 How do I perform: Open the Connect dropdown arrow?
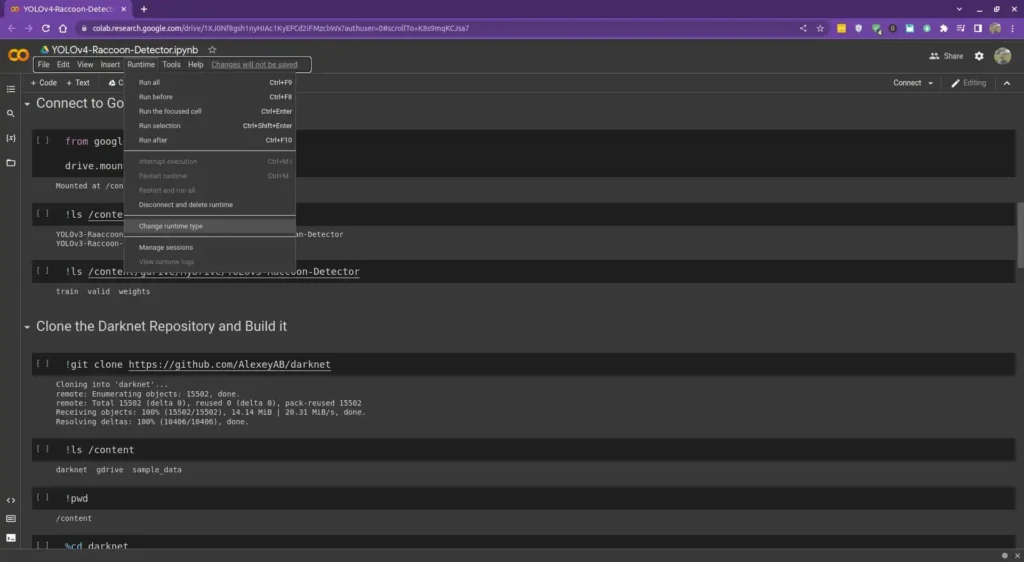931,83
